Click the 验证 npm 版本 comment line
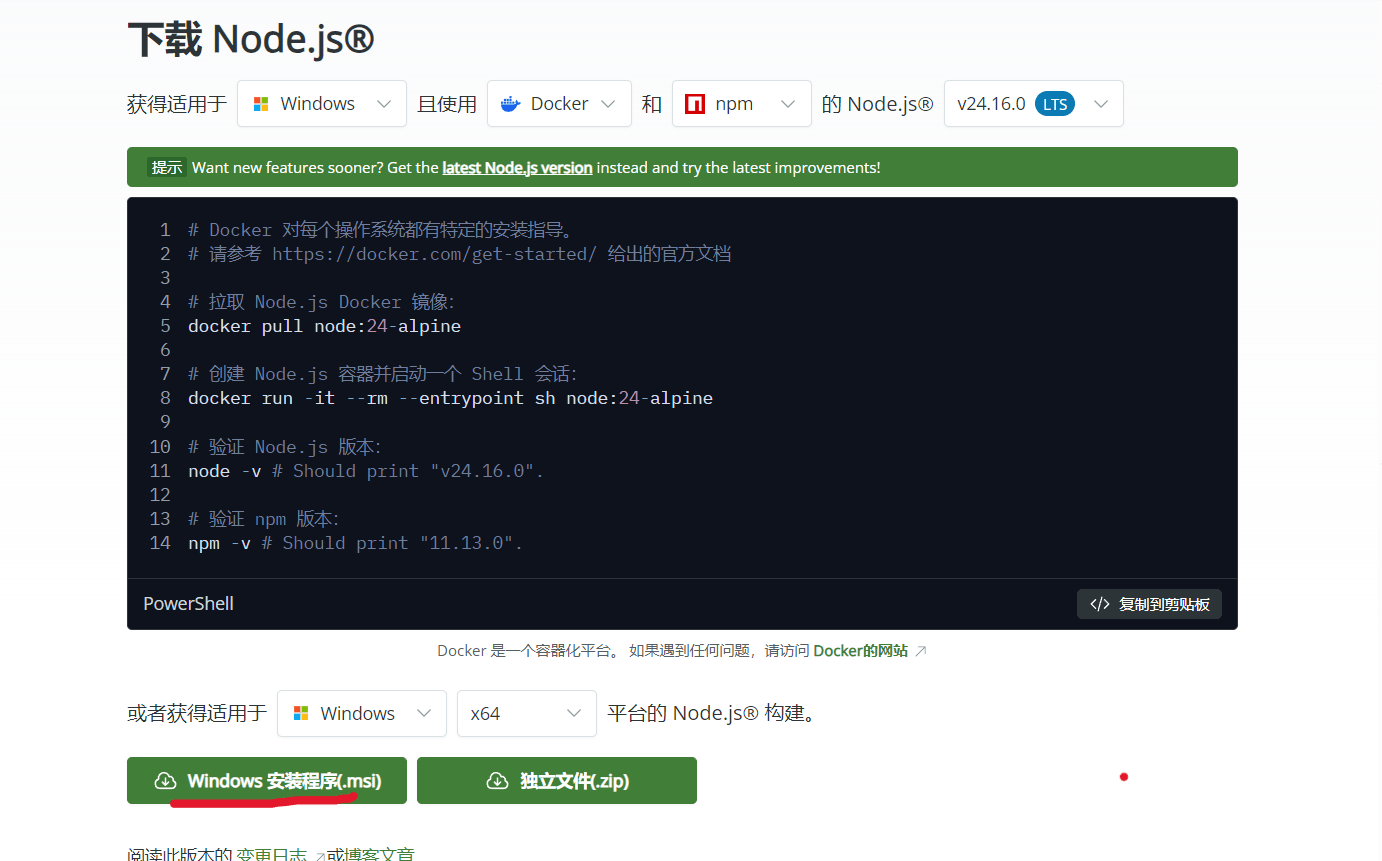This screenshot has height=861, width=1382. pos(264,519)
